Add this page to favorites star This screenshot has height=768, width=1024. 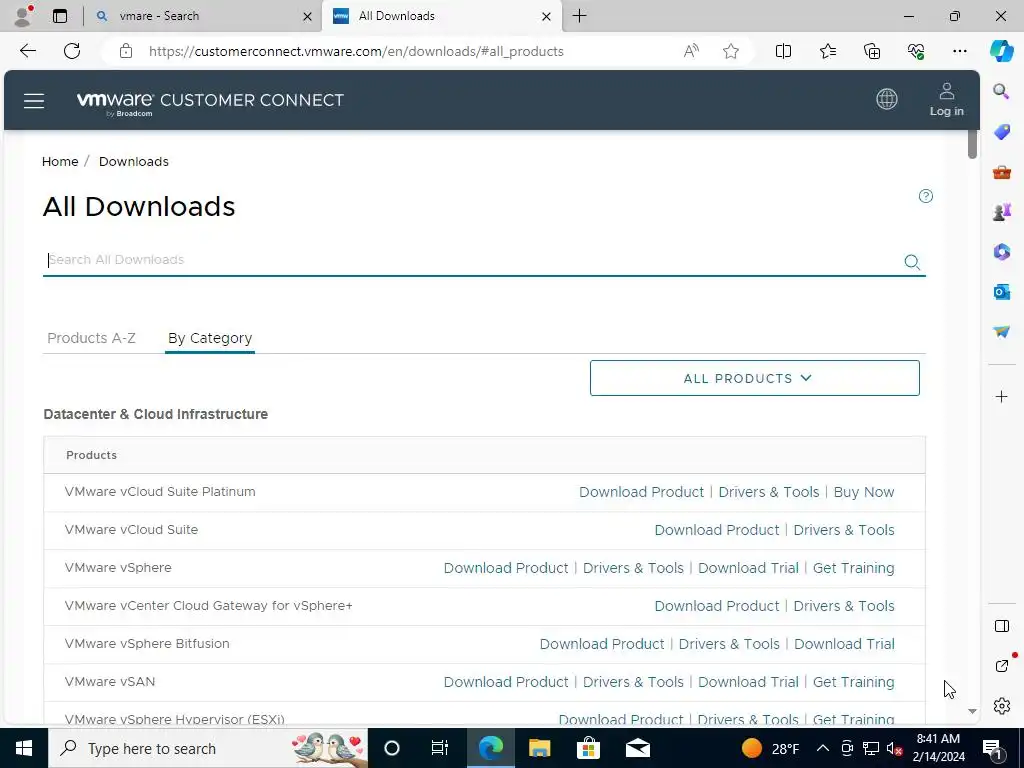731,51
